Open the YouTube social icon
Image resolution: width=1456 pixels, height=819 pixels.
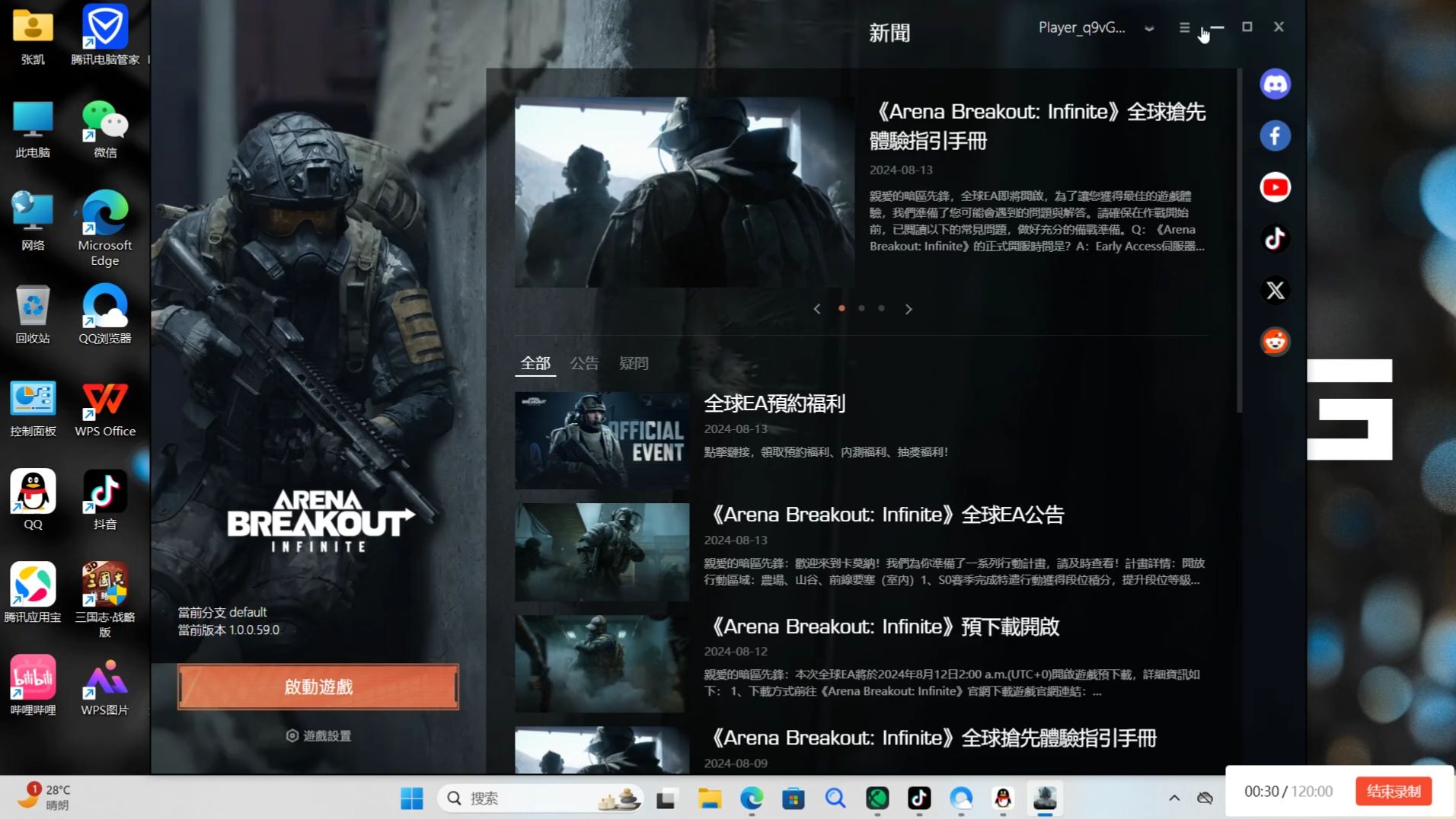click(1275, 187)
